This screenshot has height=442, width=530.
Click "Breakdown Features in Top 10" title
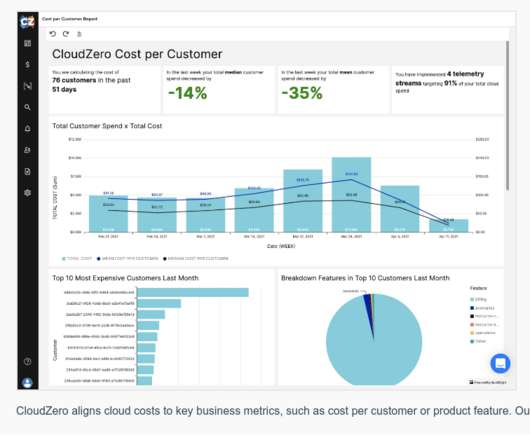click(x=365, y=278)
